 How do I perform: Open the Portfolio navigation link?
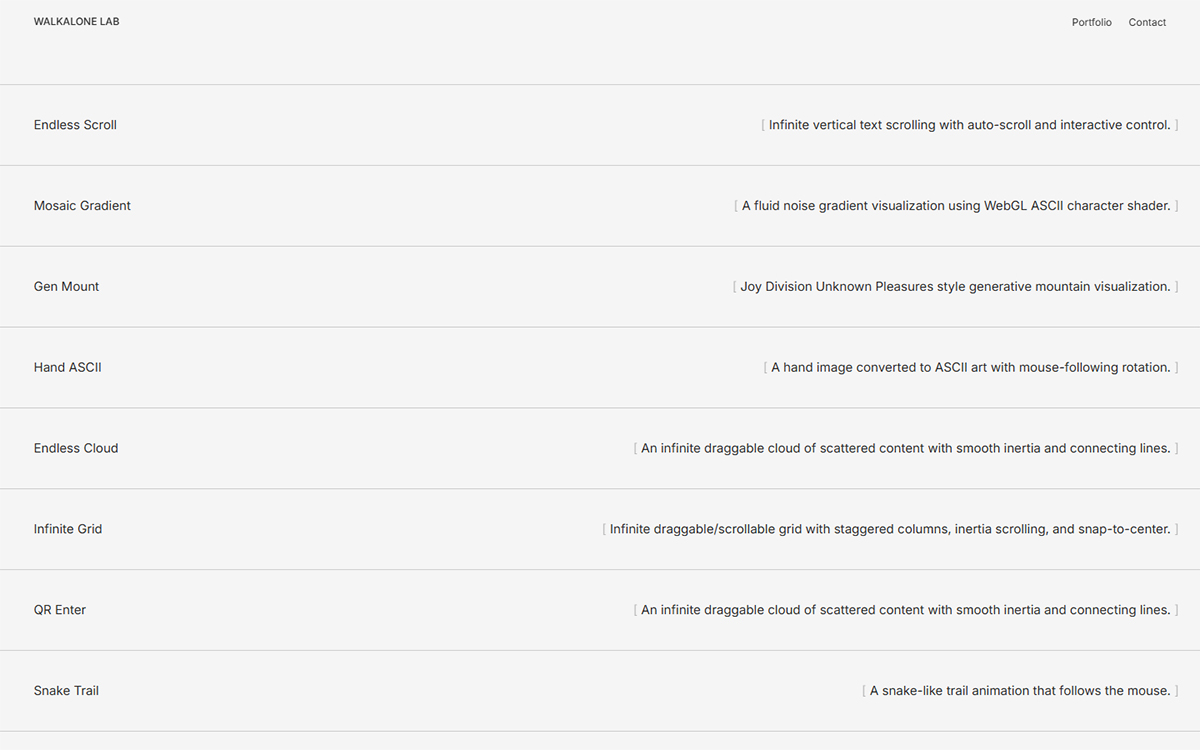pyautogui.click(x=1091, y=22)
